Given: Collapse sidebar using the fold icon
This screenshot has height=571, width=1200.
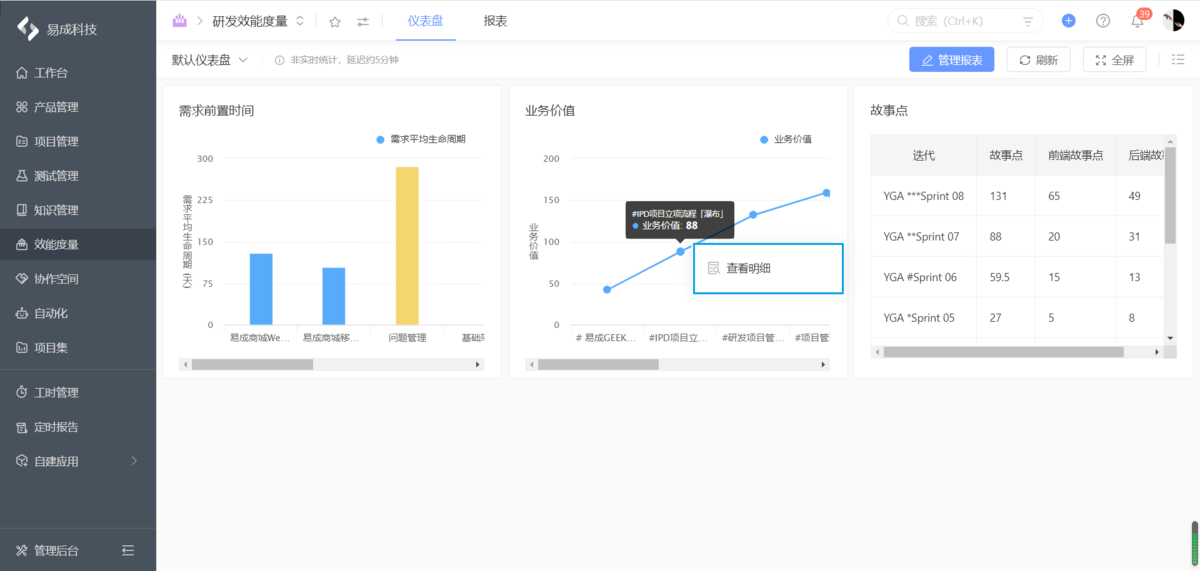Looking at the screenshot, I should coord(127,550).
